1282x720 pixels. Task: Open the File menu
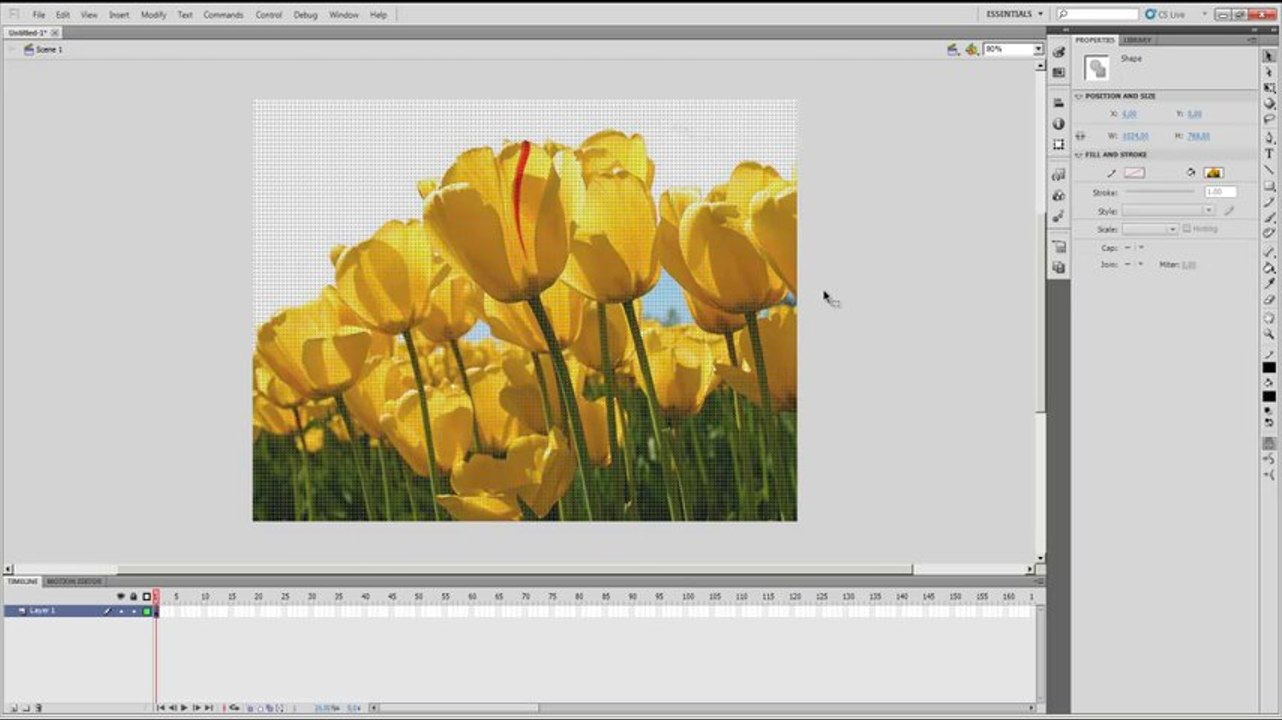tap(39, 15)
